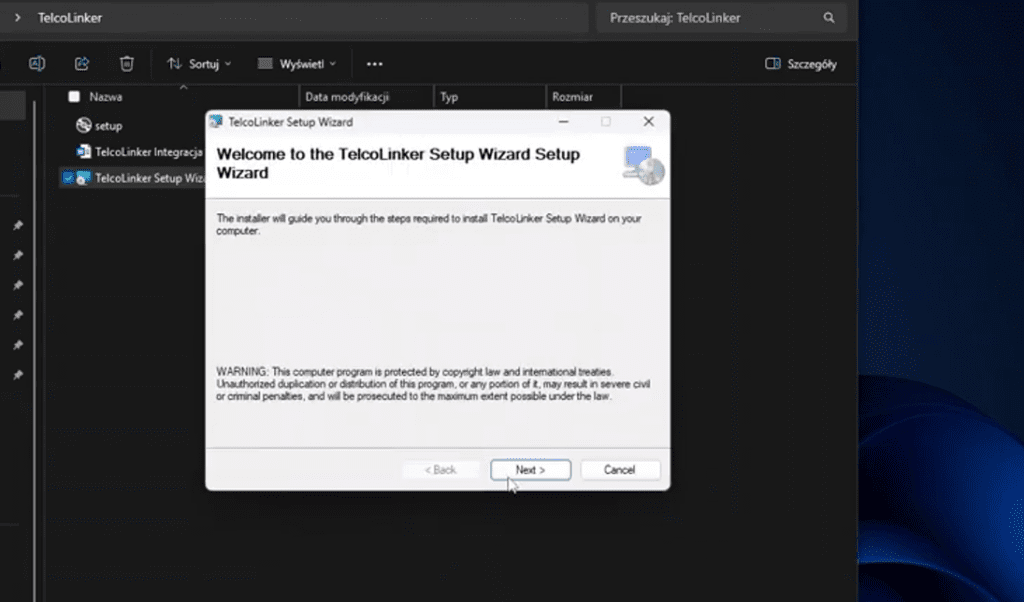Expand the breadcrumb chevron before TelcoLinker
The height and width of the screenshot is (602, 1024).
[18, 18]
